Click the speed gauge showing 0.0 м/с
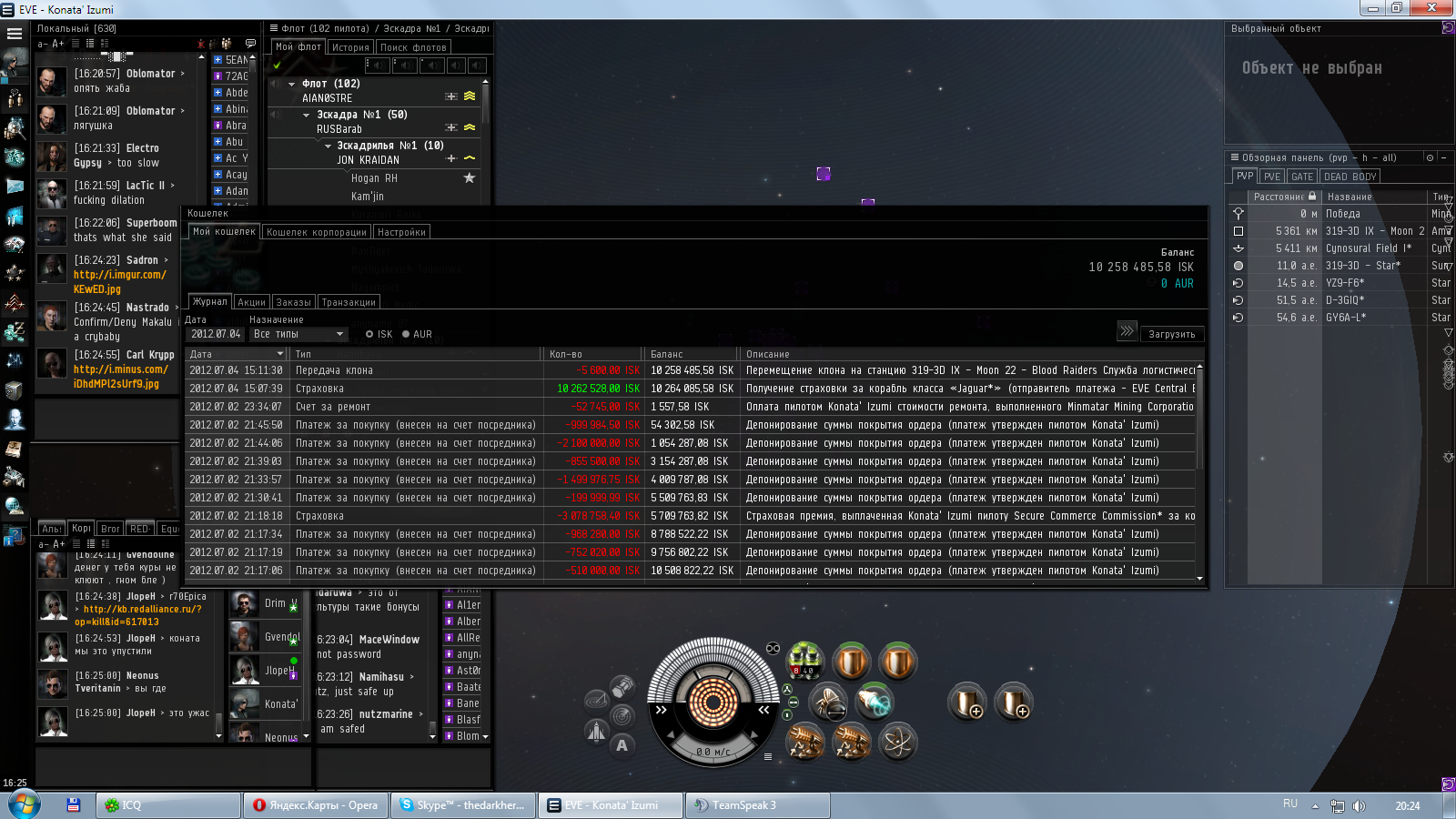The image size is (1456, 819). point(713,752)
